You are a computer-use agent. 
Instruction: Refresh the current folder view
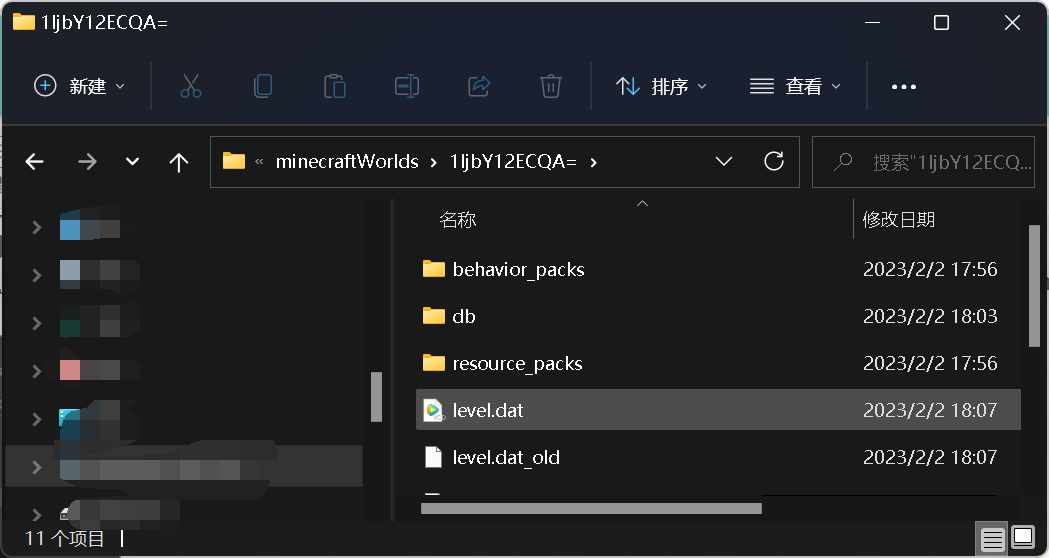[774, 161]
